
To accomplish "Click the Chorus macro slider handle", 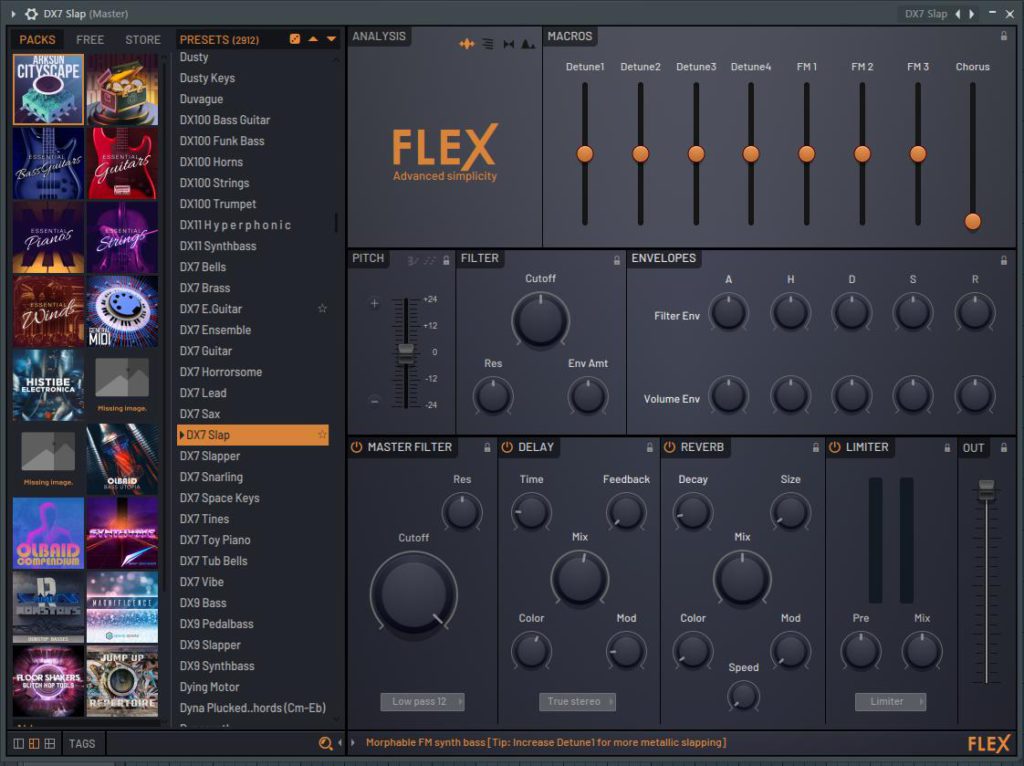I will pos(972,221).
